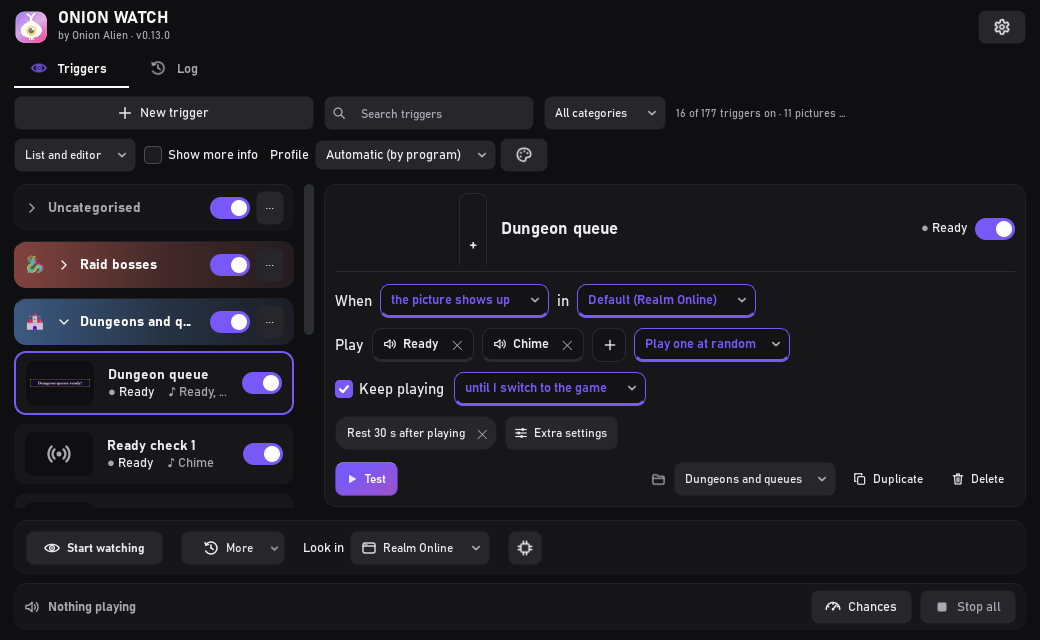1040x640 pixels.
Task: Click the capture target crosshair icon button
Action: 525,548
